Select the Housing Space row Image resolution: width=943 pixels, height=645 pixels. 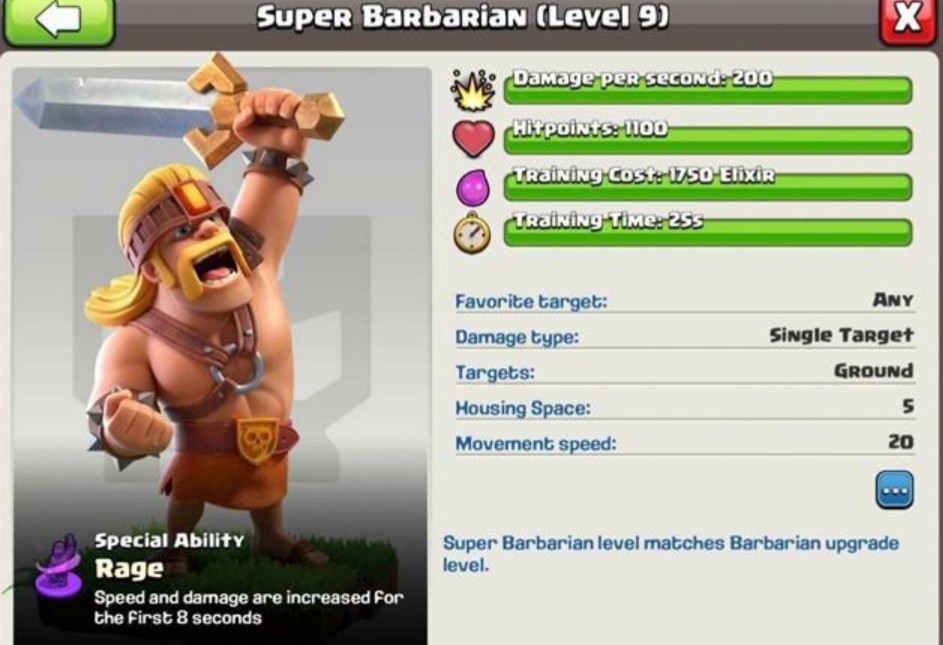click(684, 407)
